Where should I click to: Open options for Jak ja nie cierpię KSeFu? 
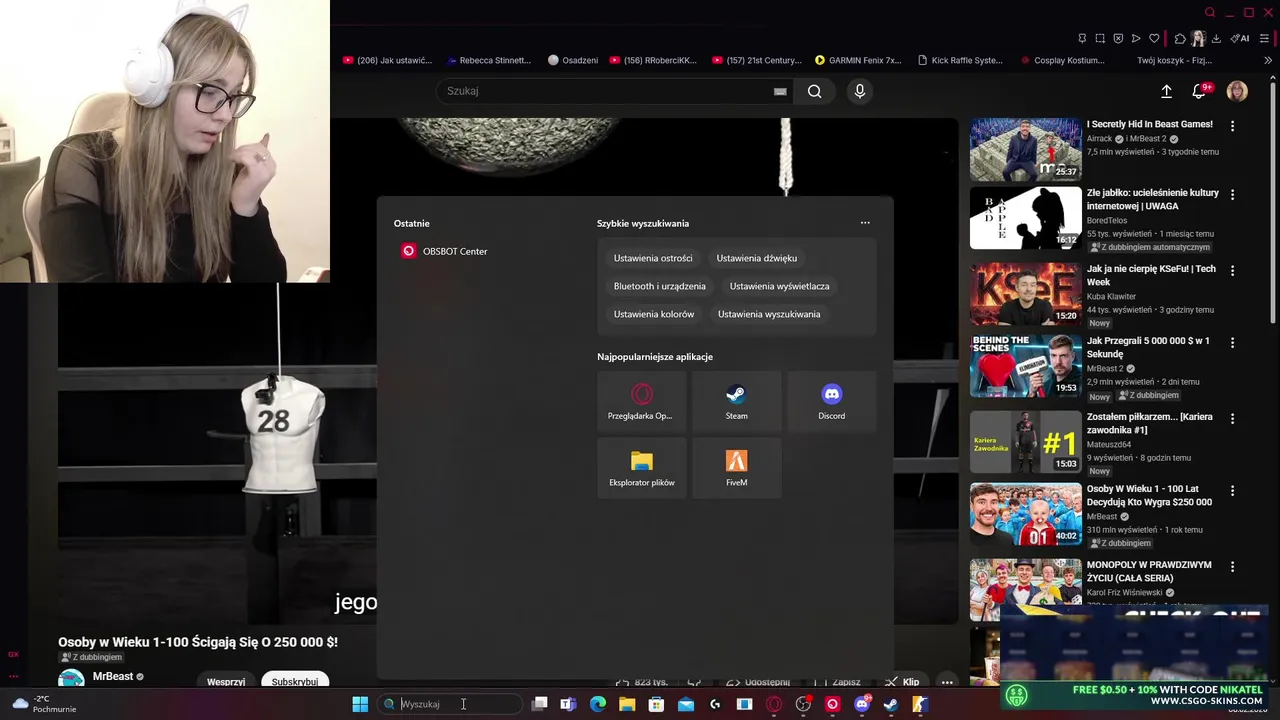pyautogui.click(x=1232, y=270)
